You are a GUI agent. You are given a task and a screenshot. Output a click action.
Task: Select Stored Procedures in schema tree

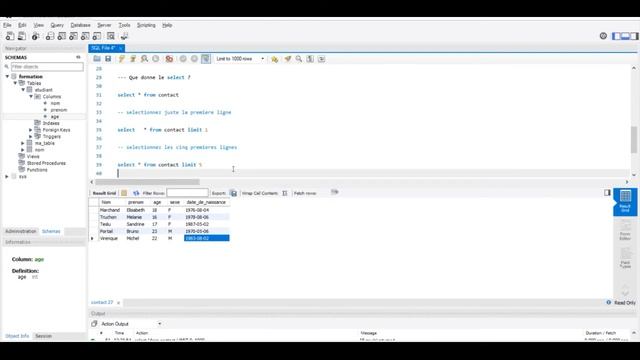(x=46, y=163)
